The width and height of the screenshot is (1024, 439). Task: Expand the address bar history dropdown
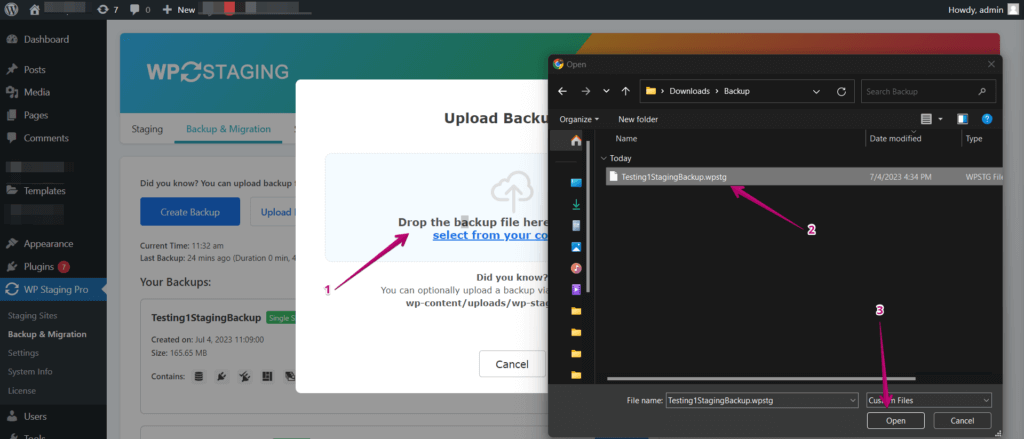tap(816, 91)
